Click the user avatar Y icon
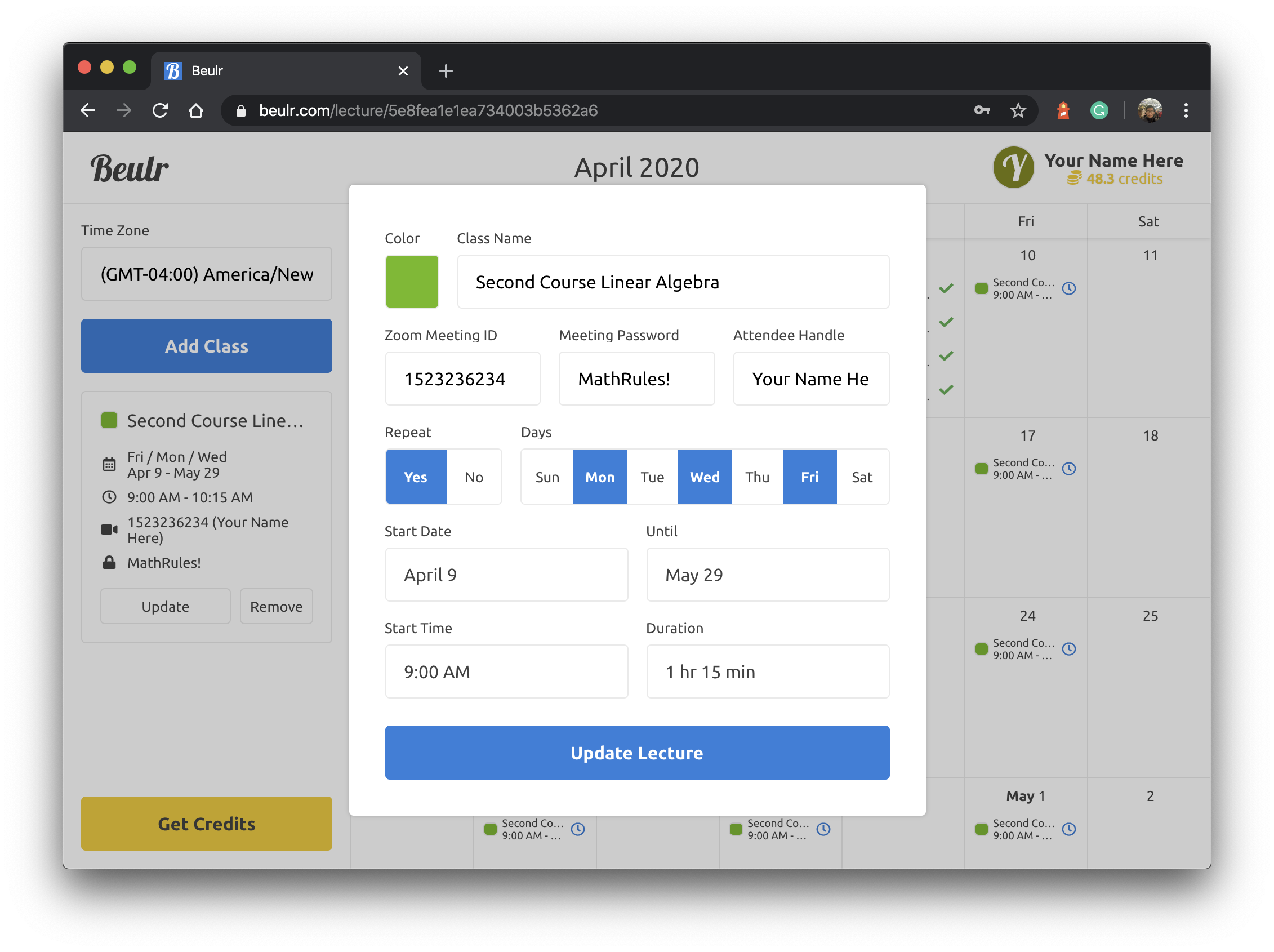 click(x=1013, y=168)
